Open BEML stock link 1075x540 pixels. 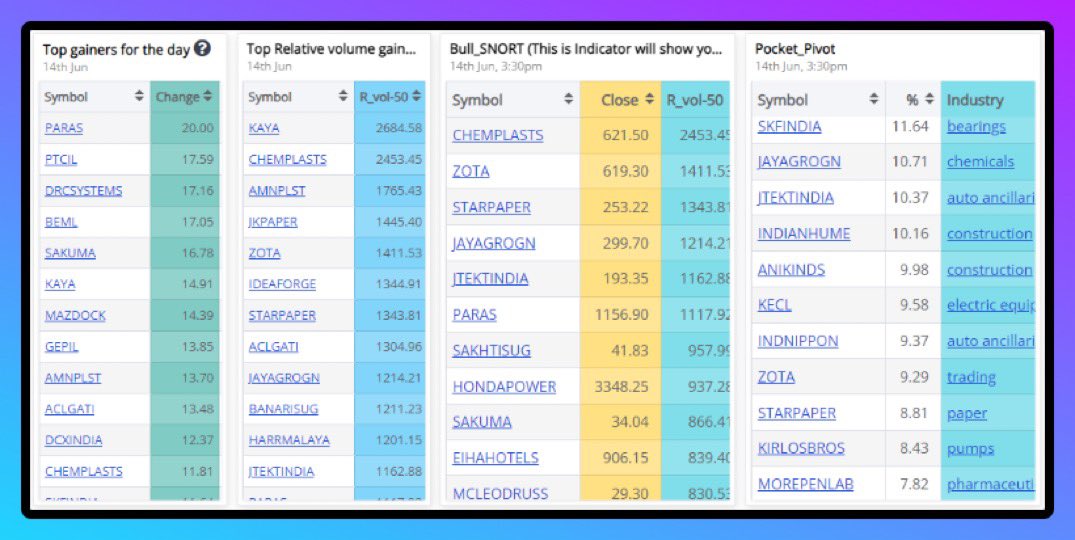point(61,222)
